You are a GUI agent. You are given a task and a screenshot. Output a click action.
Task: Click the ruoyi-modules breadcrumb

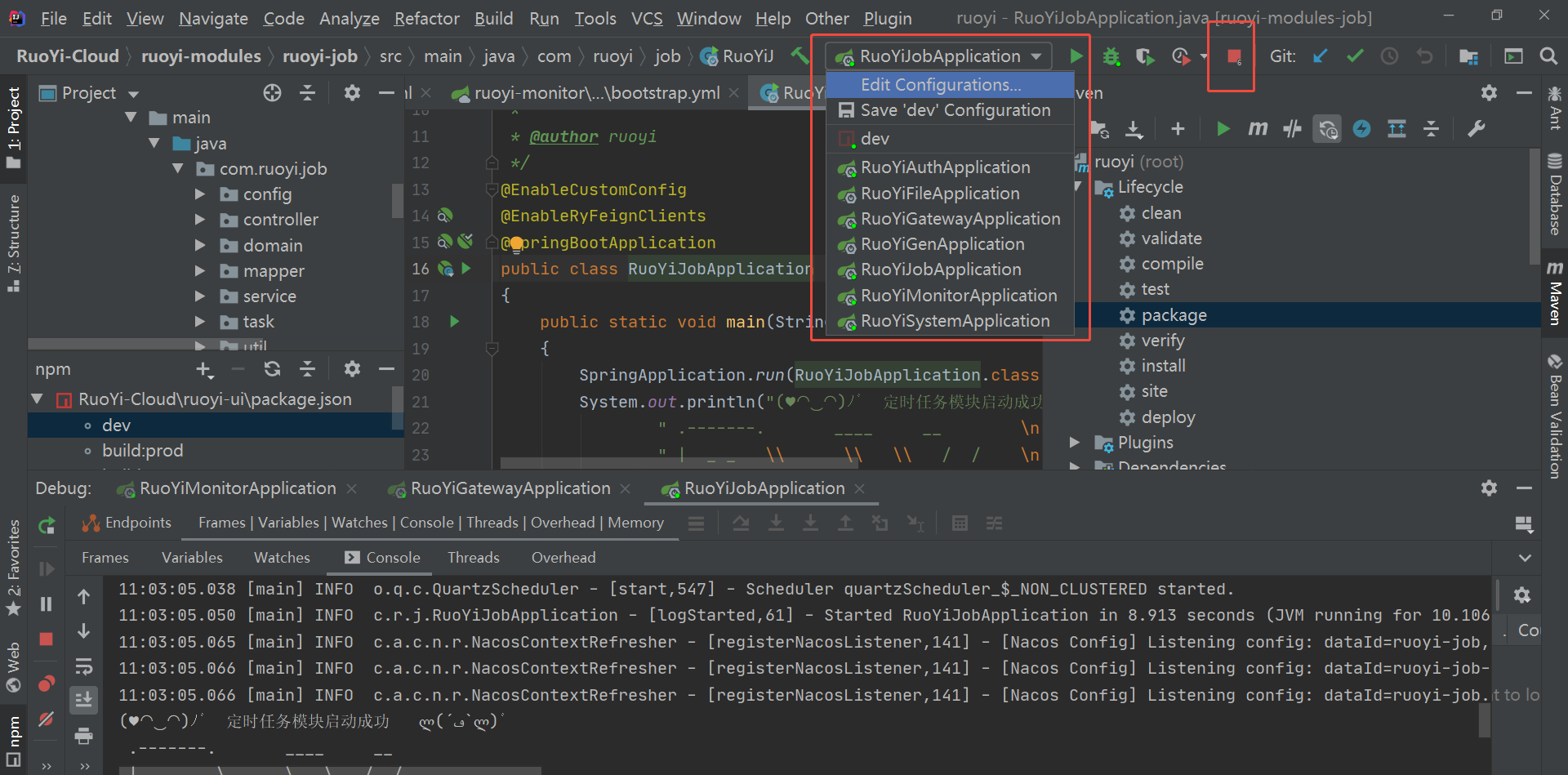coord(201,56)
